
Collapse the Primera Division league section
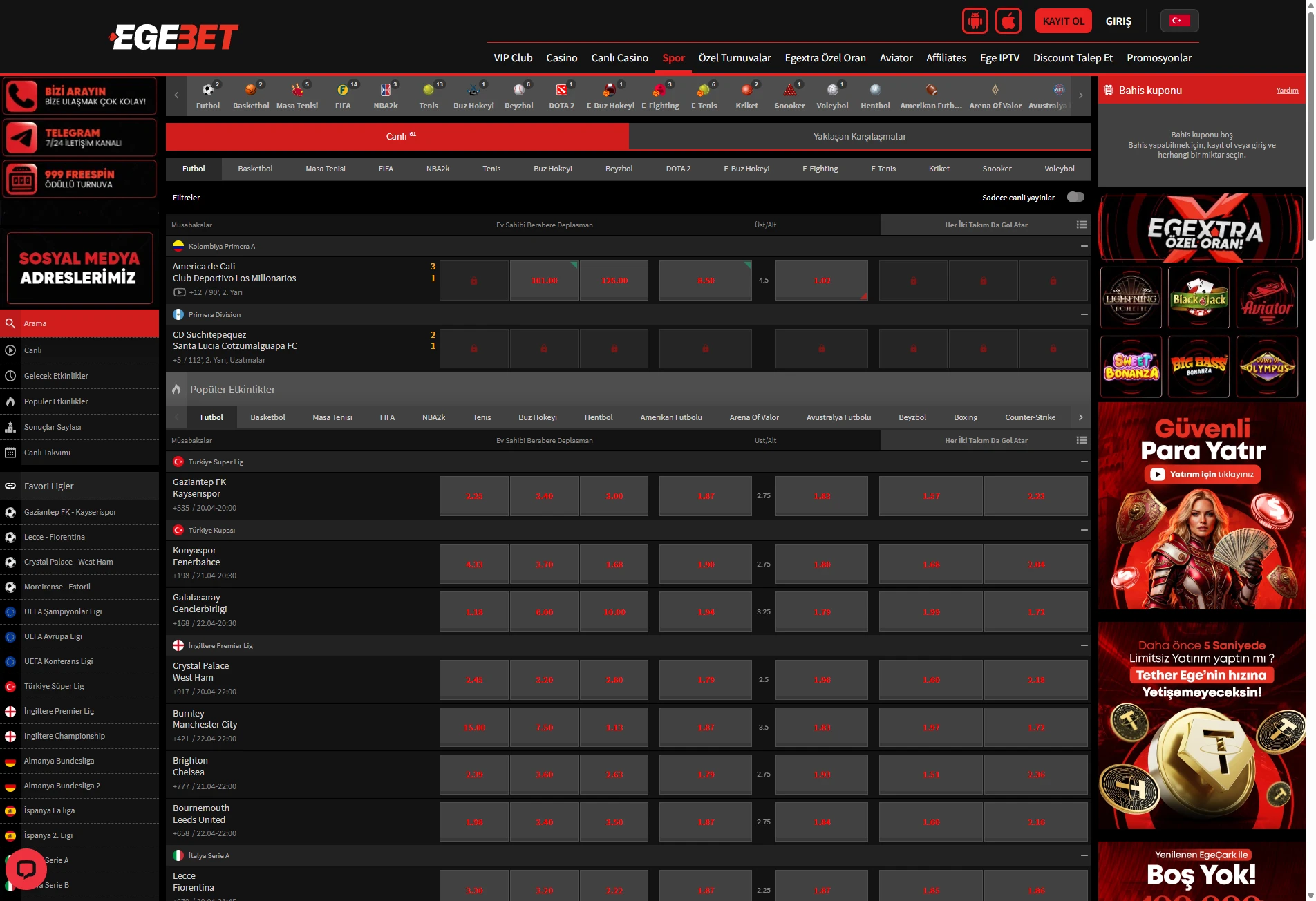(x=1084, y=314)
